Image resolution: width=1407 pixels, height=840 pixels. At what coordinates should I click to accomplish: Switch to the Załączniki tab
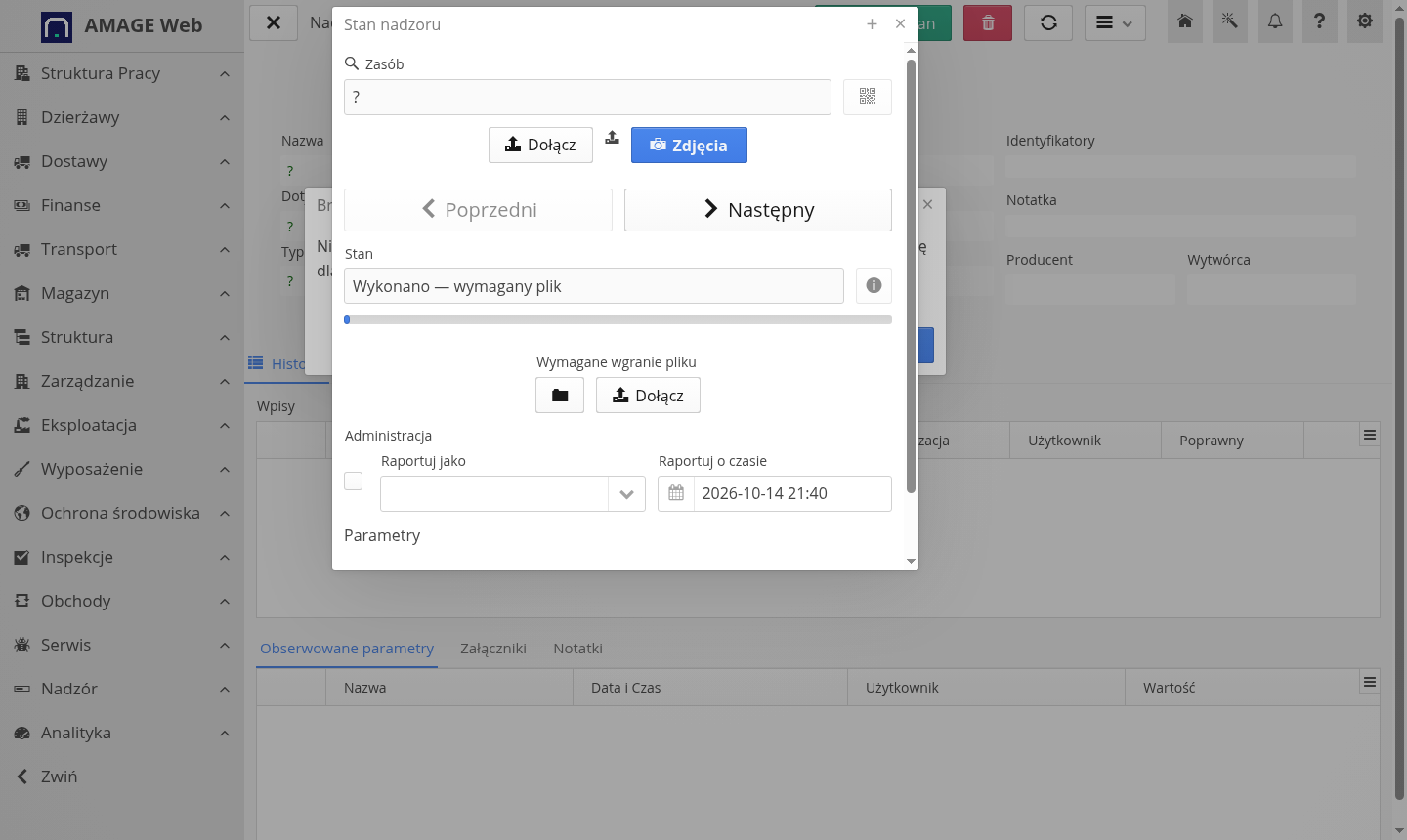(493, 649)
